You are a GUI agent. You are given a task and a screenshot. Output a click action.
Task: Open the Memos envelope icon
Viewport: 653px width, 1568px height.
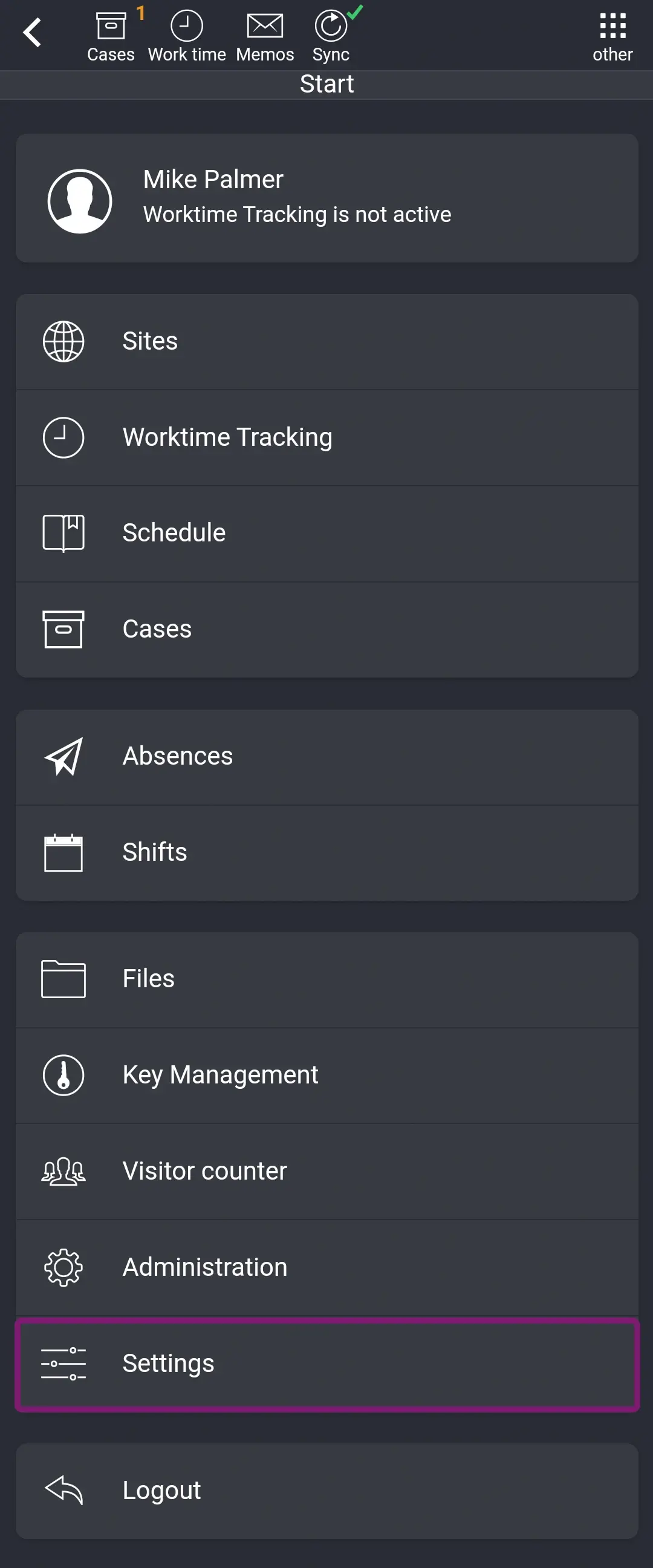point(265,25)
